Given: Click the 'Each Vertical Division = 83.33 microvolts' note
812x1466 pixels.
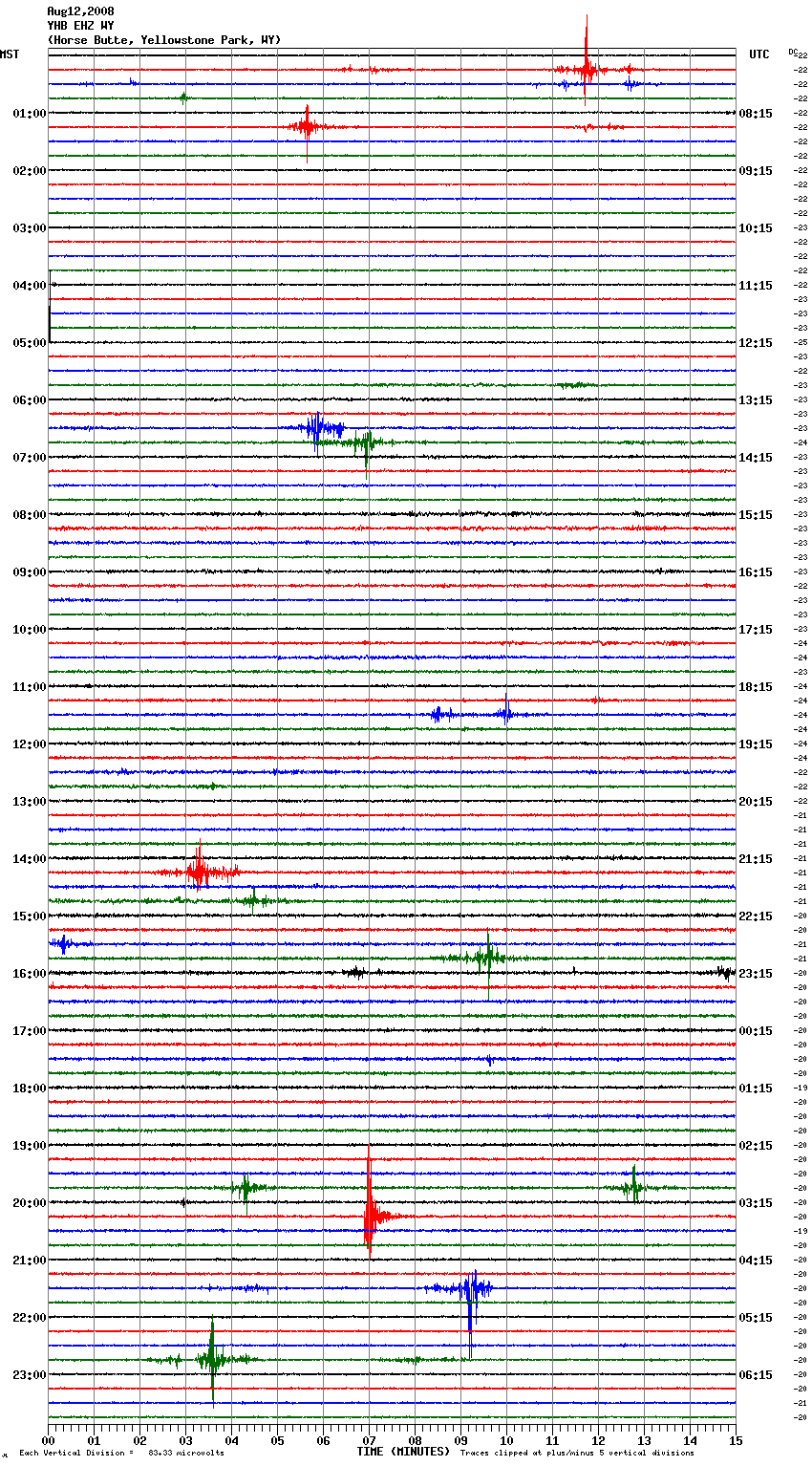Looking at the screenshot, I should pyautogui.click(x=121, y=1453).
